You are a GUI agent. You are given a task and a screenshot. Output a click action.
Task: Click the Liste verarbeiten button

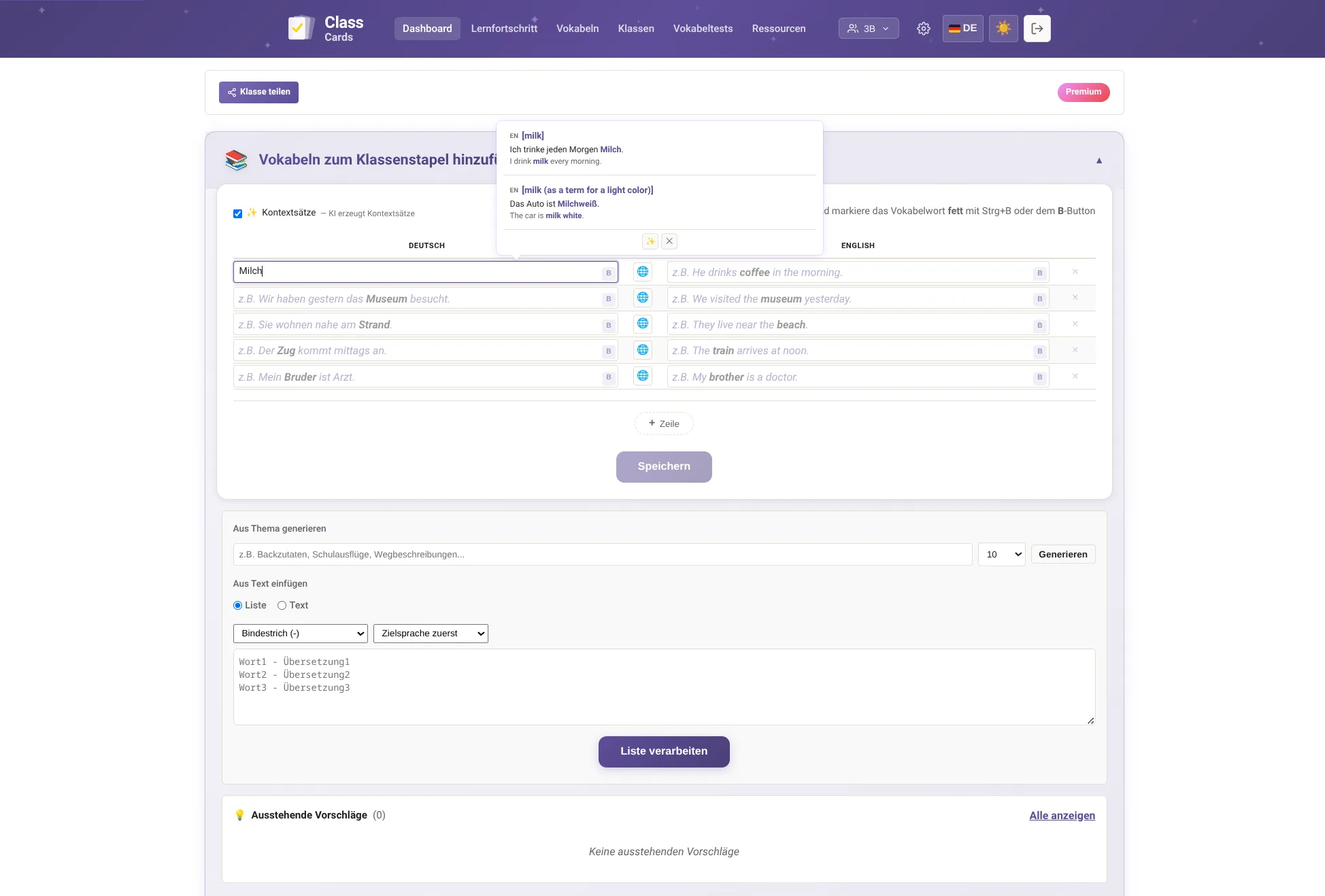[x=663, y=751]
